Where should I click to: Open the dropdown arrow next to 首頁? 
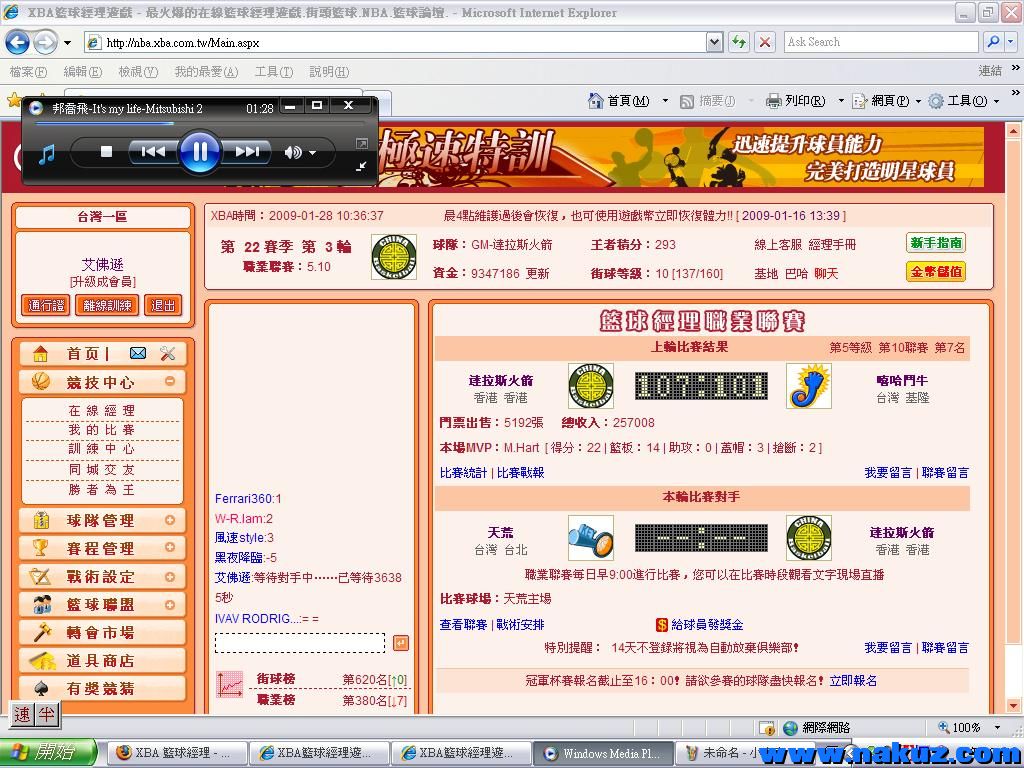(x=665, y=101)
